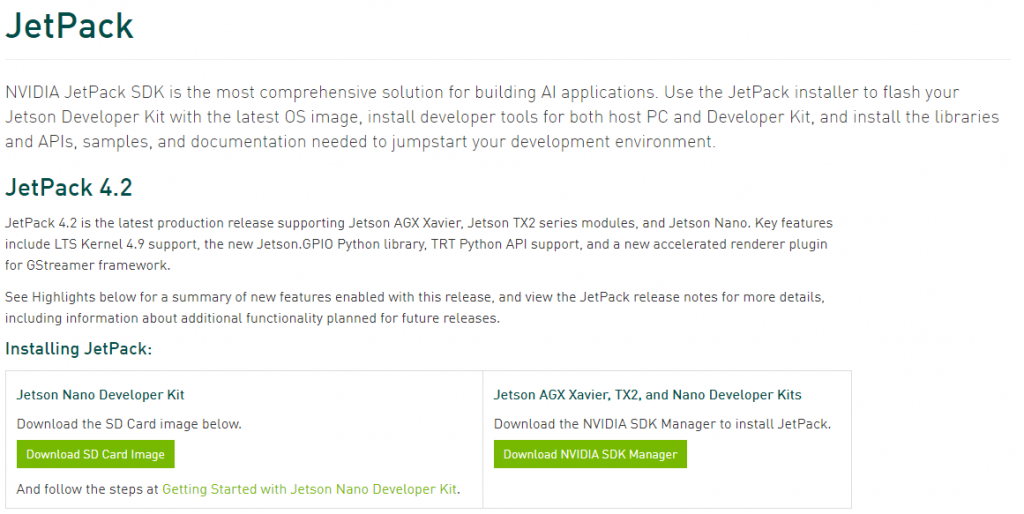
Task: Click the paragraph starting 'JetPack 4.2 is the latest production'
Action: pyautogui.click(x=419, y=244)
